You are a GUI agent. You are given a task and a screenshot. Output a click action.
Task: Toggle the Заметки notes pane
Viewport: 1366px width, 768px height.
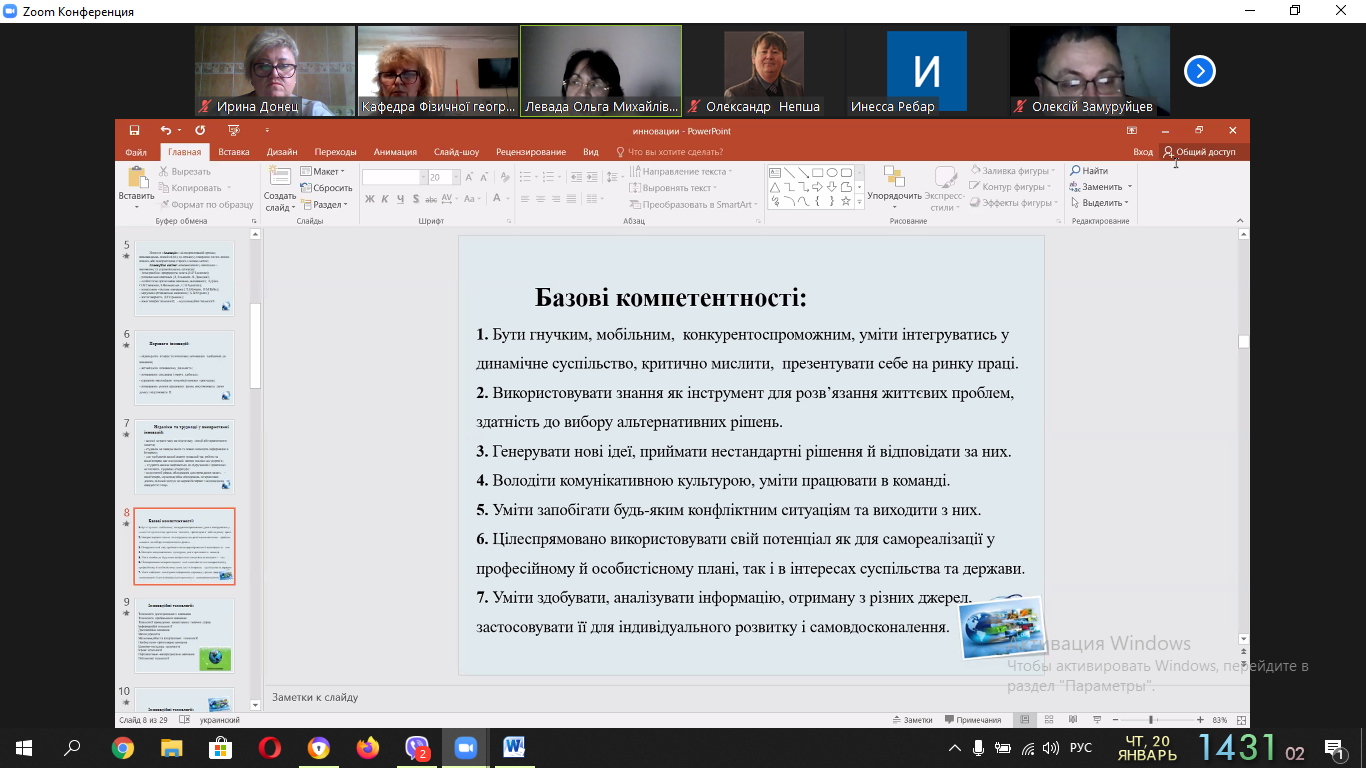pyautogui.click(x=911, y=720)
